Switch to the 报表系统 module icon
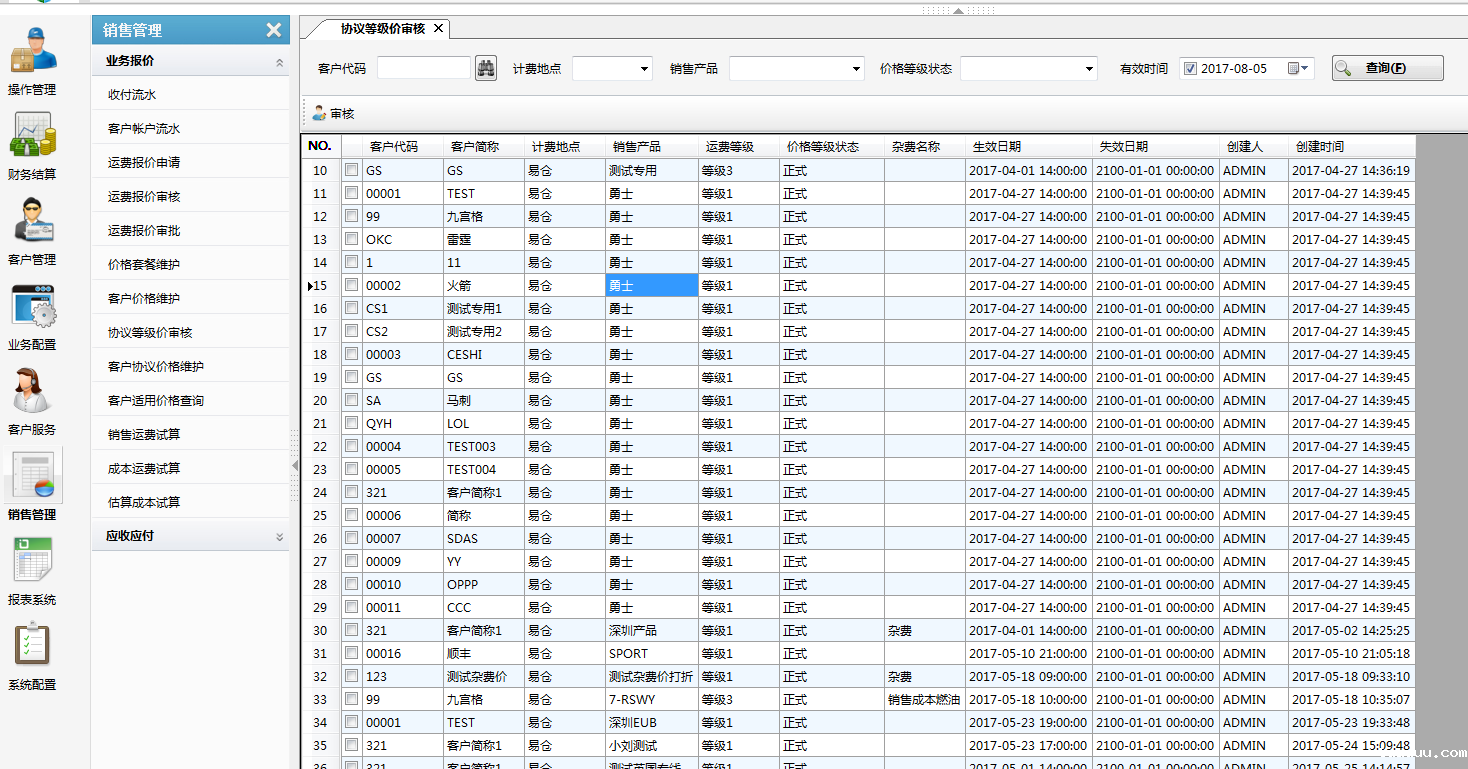Image resolution: width=1468 pixels, height=769 pixels. [x=33, y=560]
